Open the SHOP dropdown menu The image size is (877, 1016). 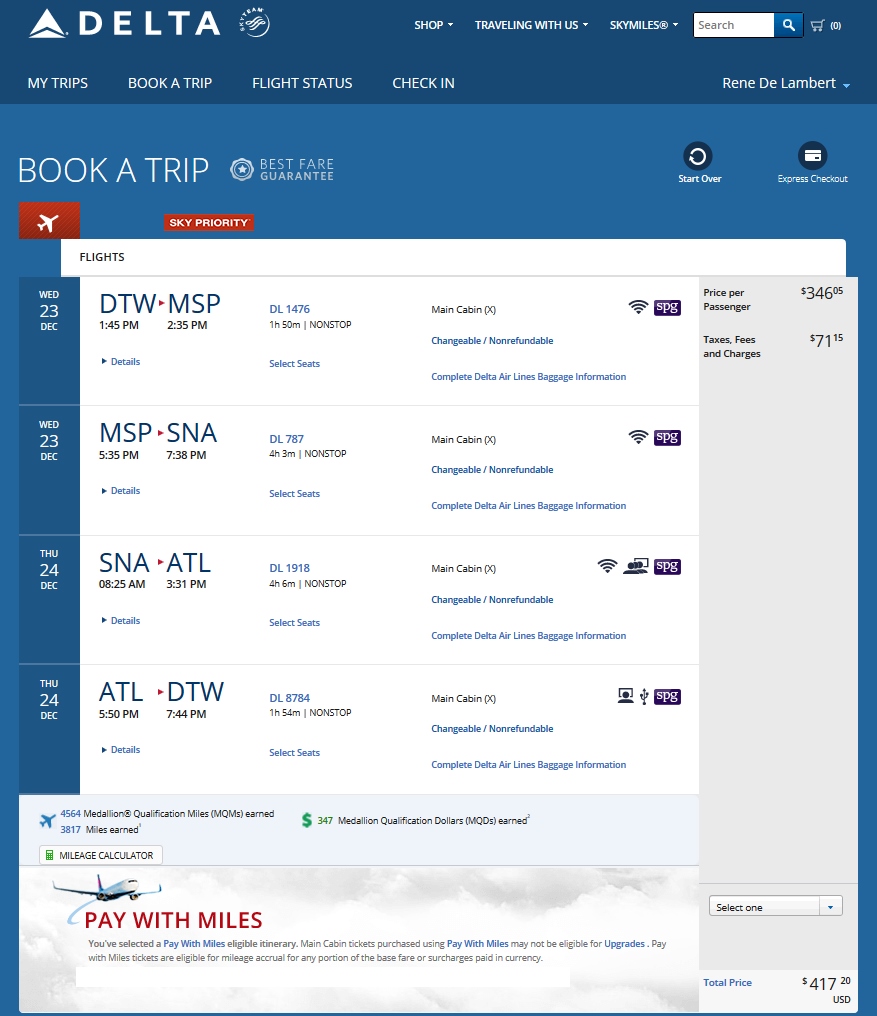pos(433,25)
